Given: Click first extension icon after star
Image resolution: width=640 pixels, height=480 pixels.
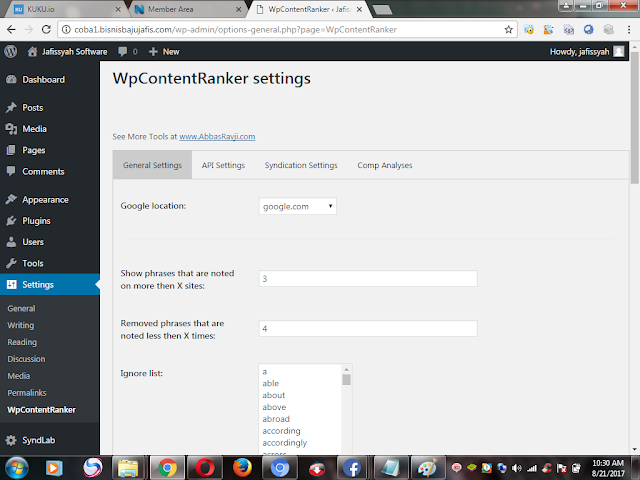Looking at the screenshot, I should click(529, 29).
